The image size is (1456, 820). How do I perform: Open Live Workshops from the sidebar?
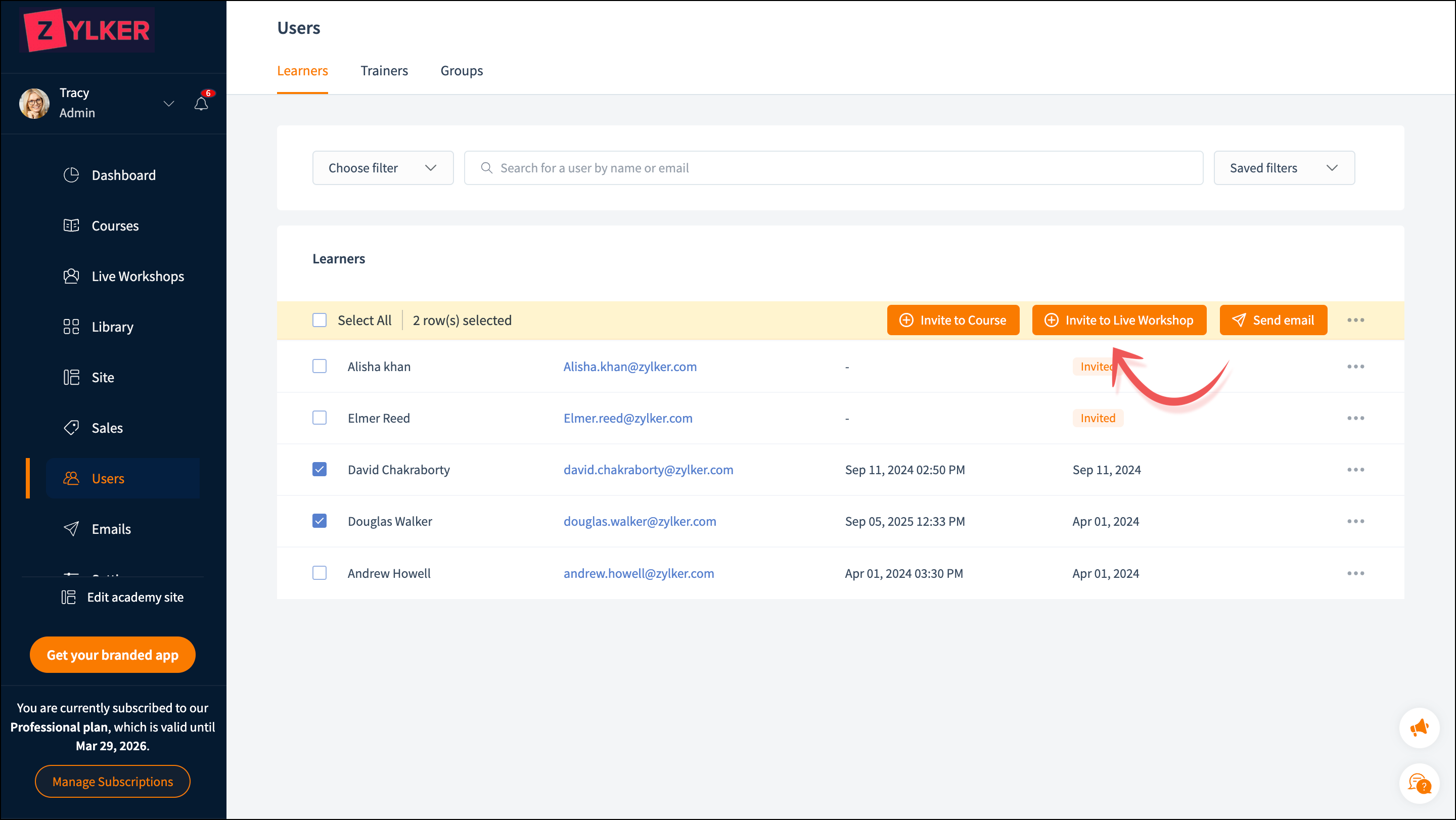click(x=138, y=277)
